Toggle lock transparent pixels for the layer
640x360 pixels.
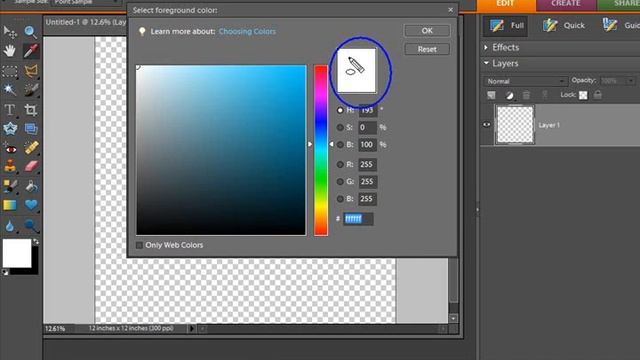pos(583,95)
